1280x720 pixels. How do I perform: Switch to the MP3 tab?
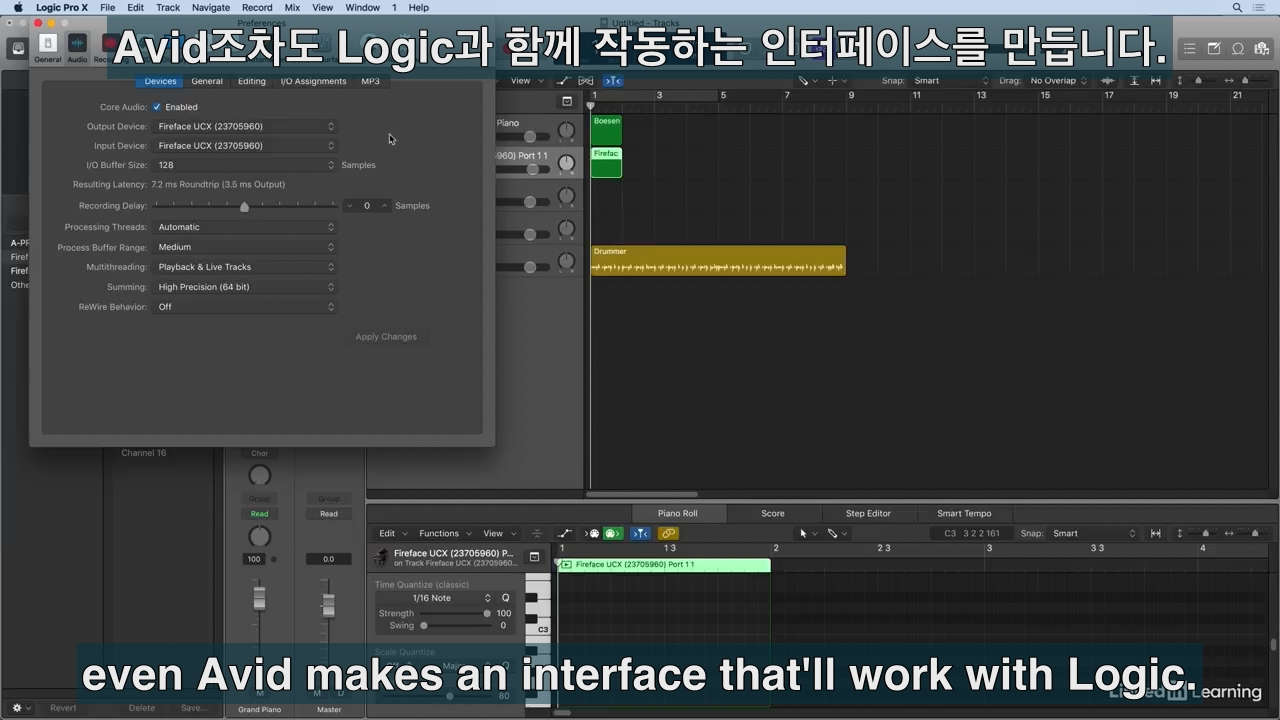(370, 81)
